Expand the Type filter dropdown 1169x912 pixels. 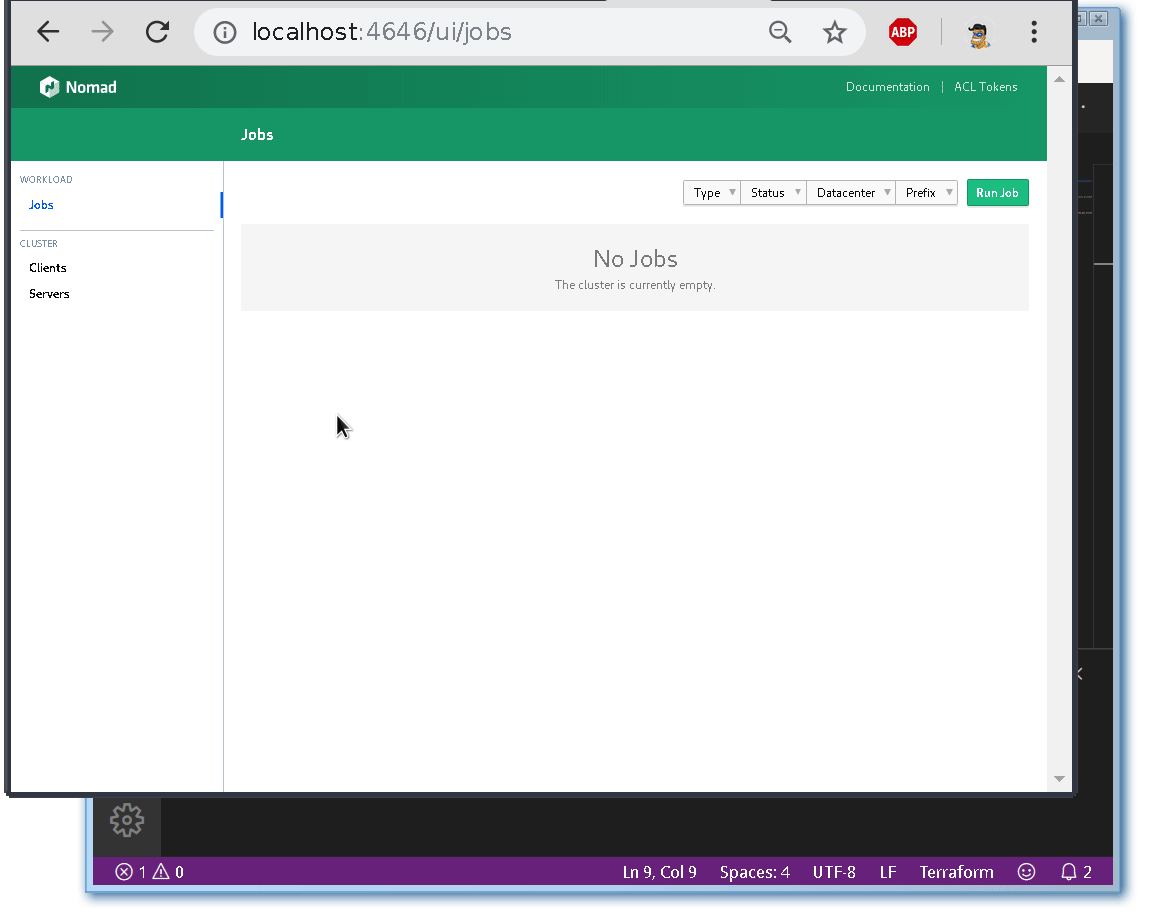point(712,193)
